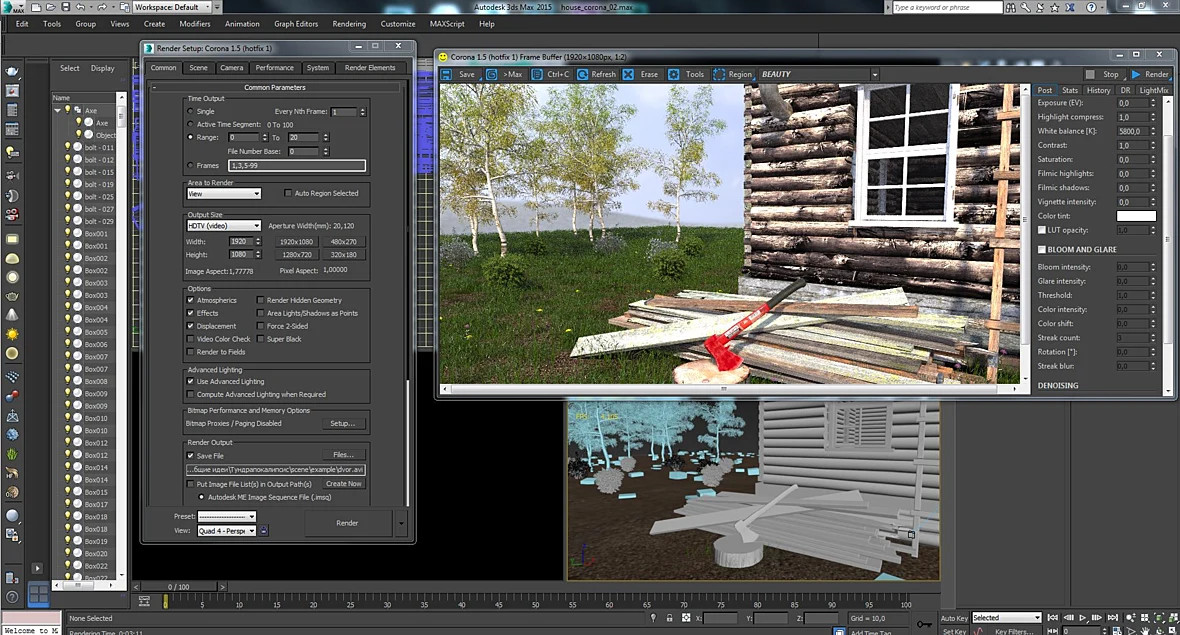Screen dimensions: 1180x635
Task: Enable Render Hidden Geometry option
Action: (260, 300)
